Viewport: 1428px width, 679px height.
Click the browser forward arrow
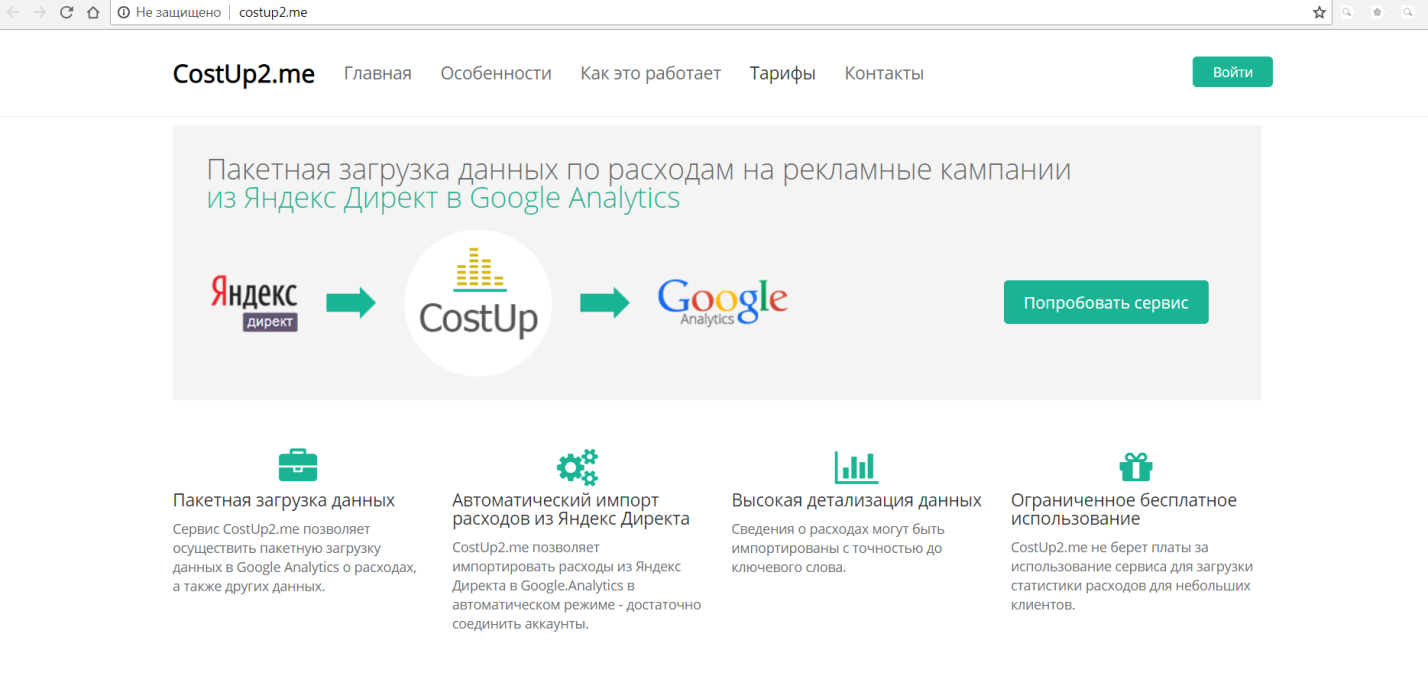point(39,13)
